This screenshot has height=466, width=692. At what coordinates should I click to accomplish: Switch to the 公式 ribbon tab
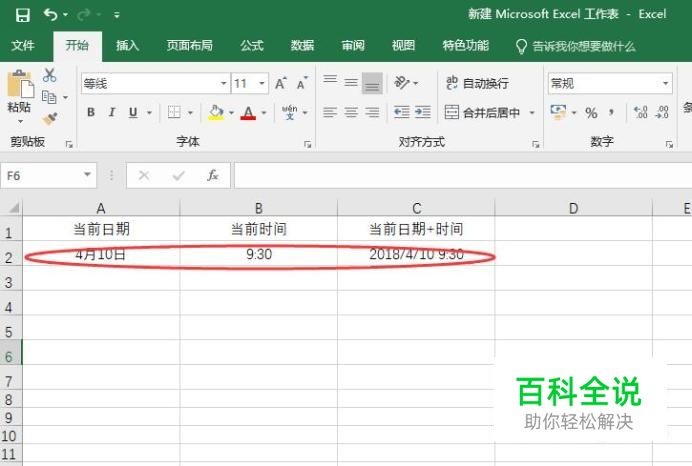[x=252, y=45]
